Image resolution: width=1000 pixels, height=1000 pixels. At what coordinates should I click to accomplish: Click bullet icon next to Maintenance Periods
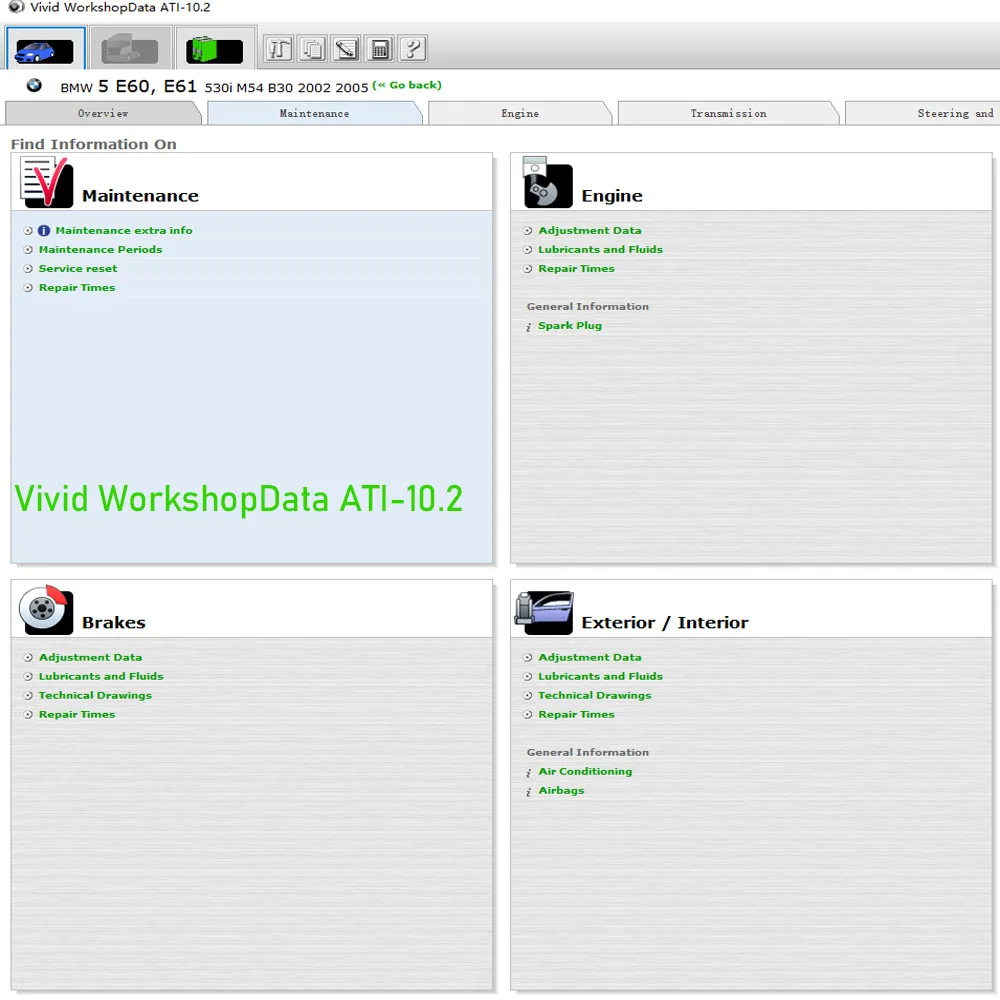(28, 250)
